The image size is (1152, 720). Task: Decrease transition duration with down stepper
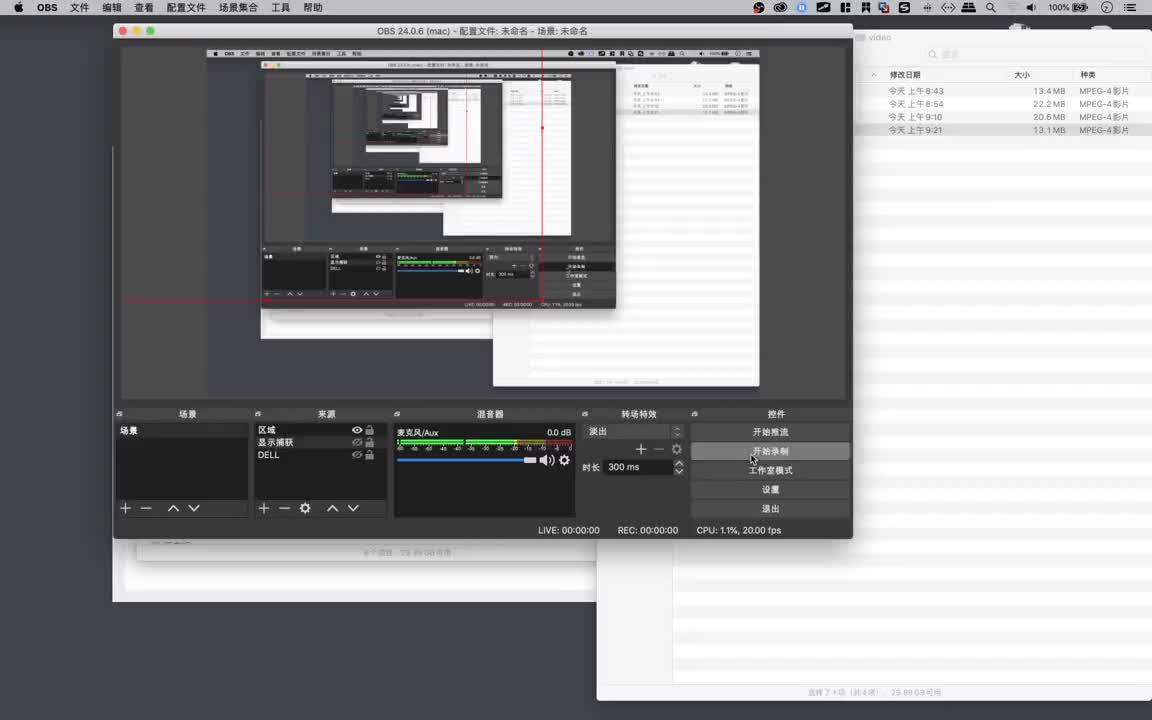679,472
